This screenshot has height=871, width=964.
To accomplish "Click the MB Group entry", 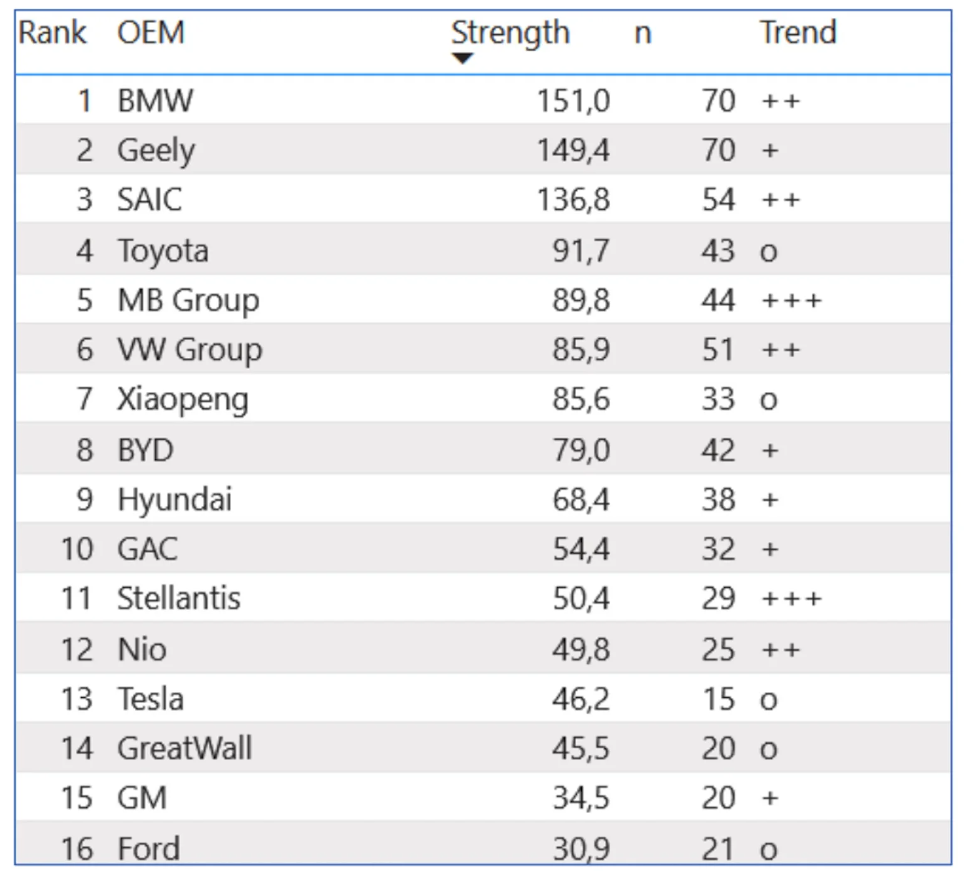I will pyautogui.click(x=188, y=300).
